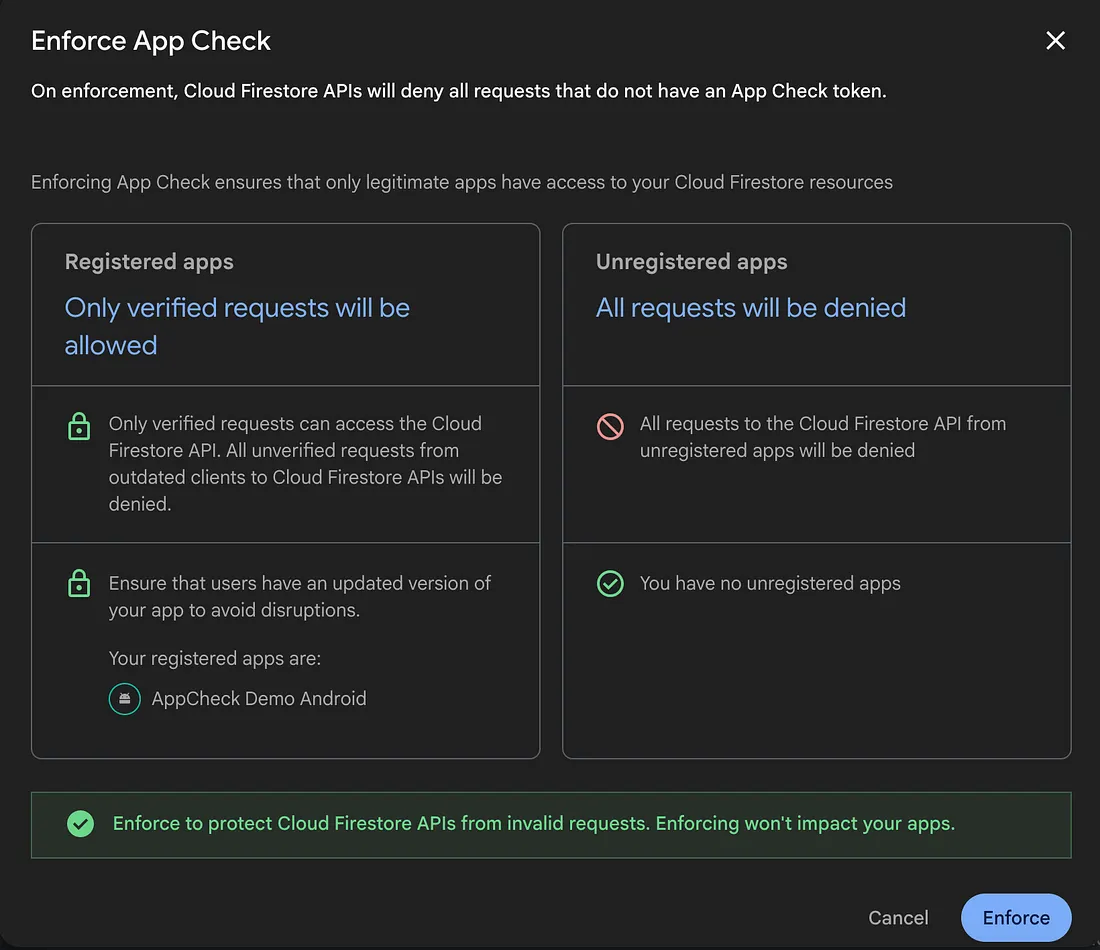This screenshot has height=950, width=1100.
Task: Click 'Only verified requests will be allowed' text
Action: click(x=237, y=326)
